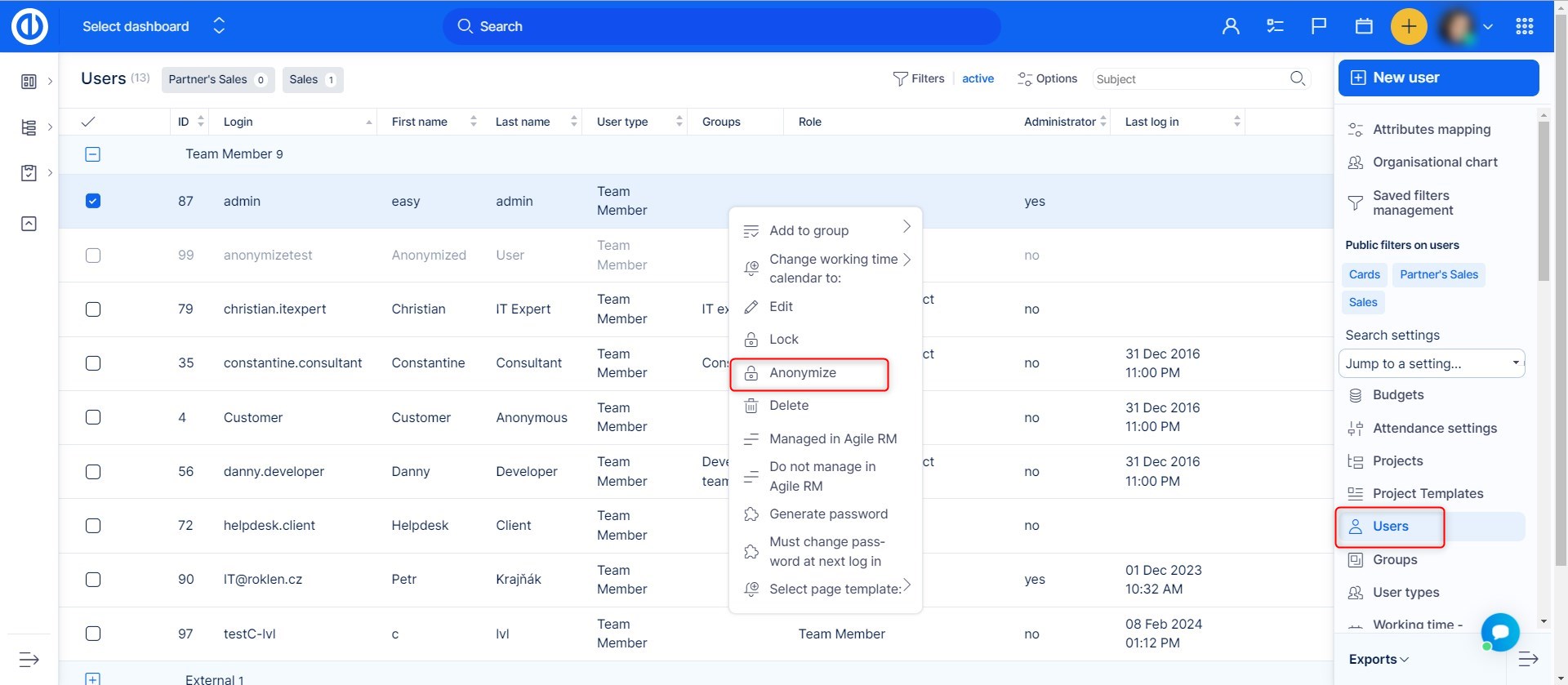This screenshot has height=685, width=1568.
Task: Click the right sidebar scrollbar
Action: (1543, 202)
